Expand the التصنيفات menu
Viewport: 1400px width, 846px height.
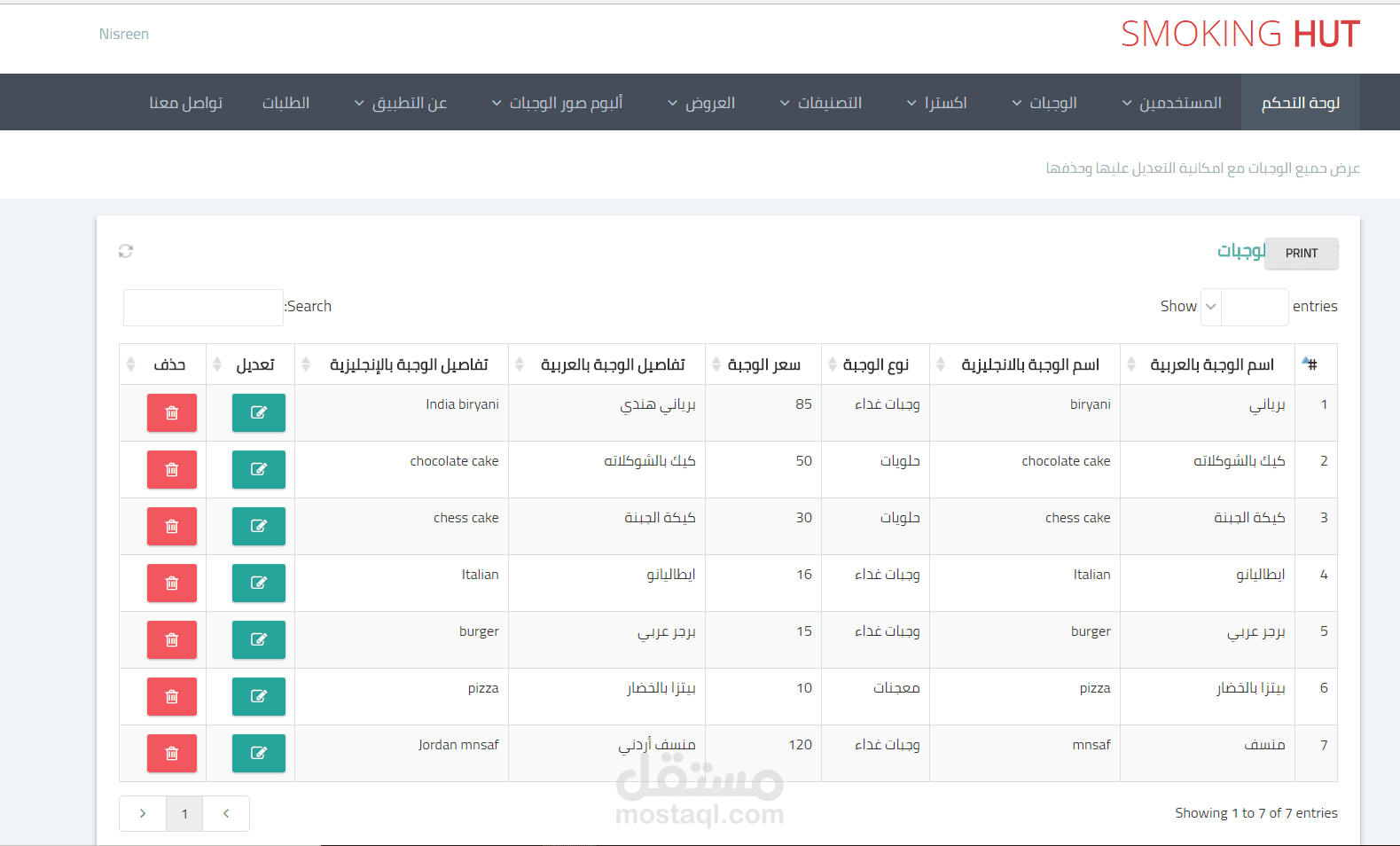[821, 103]
